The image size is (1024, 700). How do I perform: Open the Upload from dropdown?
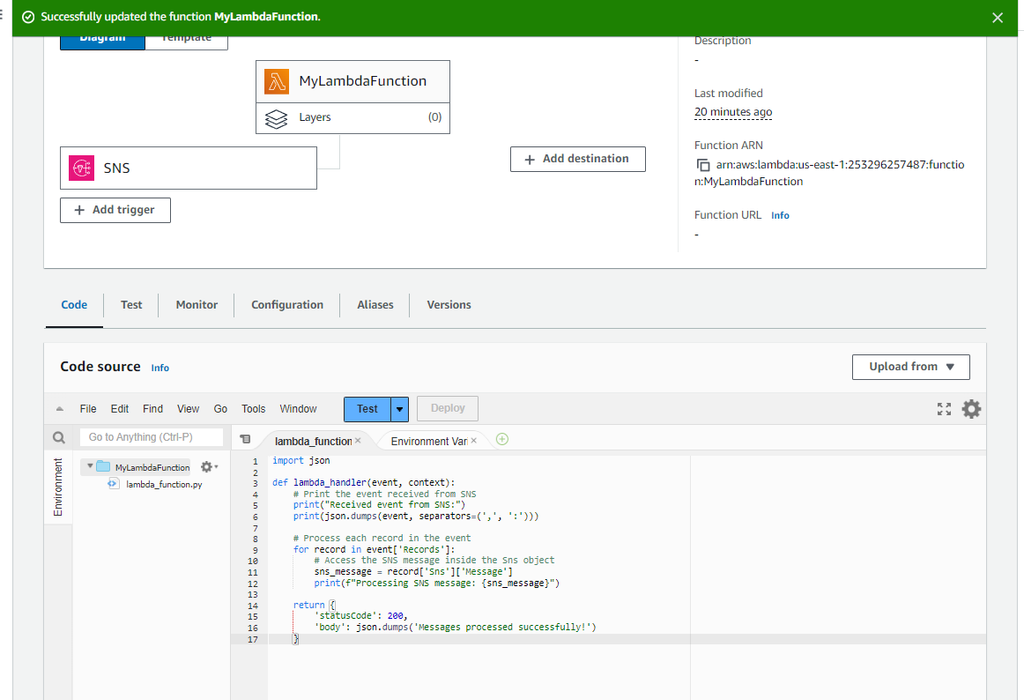910,366
